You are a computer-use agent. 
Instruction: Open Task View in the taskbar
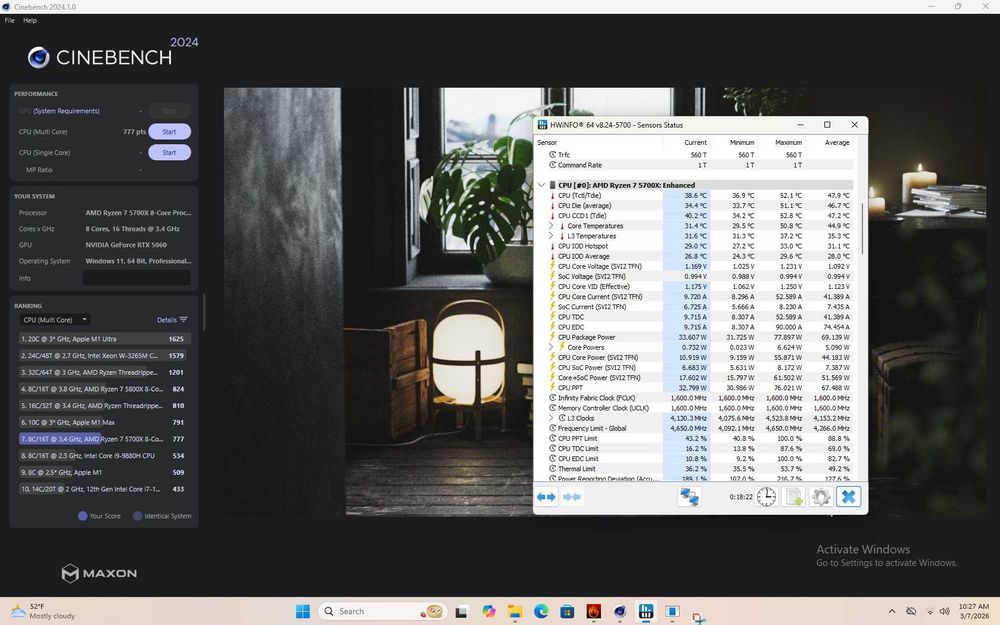click(461, 611)
